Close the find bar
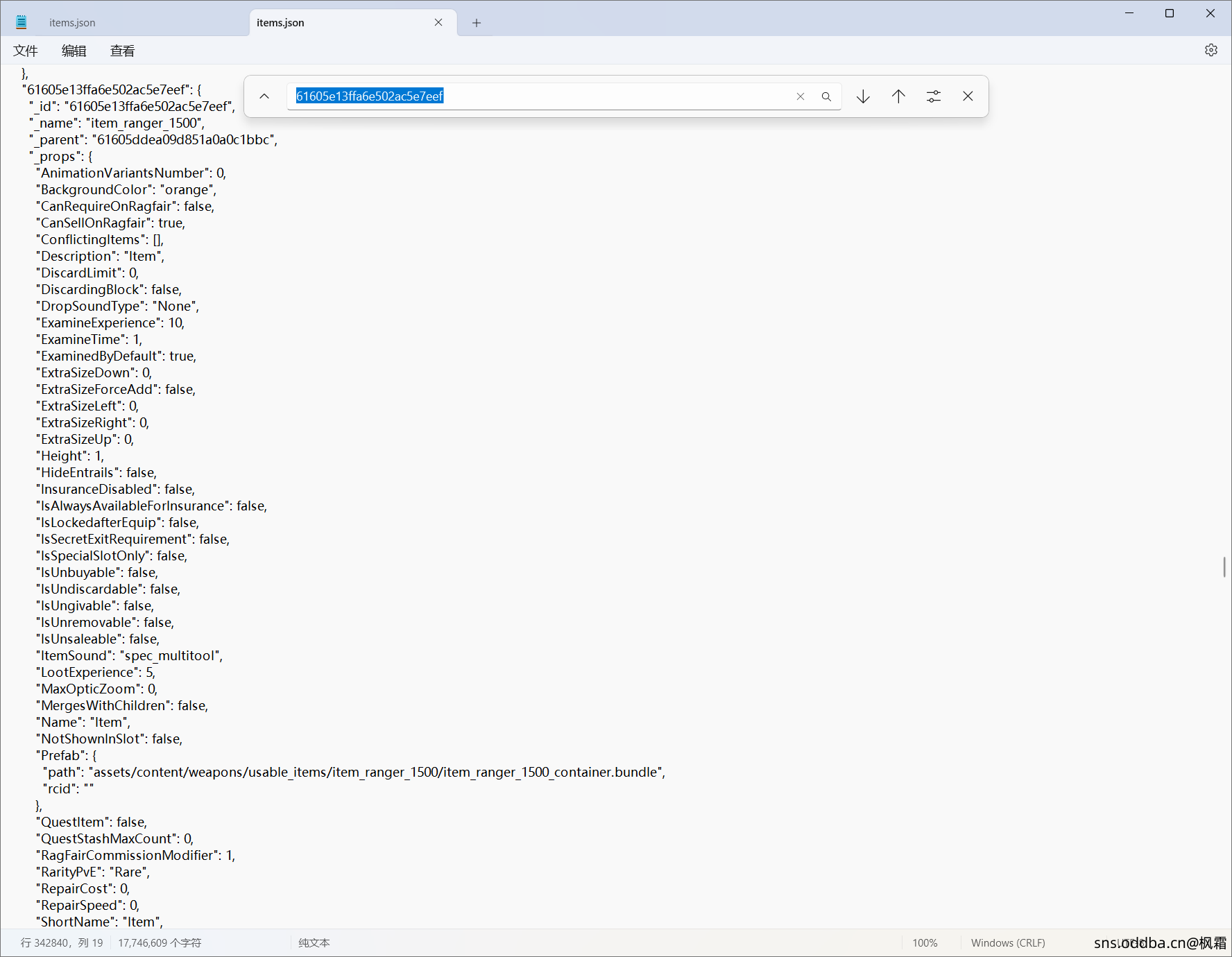This screenshot has width=1232, height=957. pyautogui.click(x=968, y=96)
